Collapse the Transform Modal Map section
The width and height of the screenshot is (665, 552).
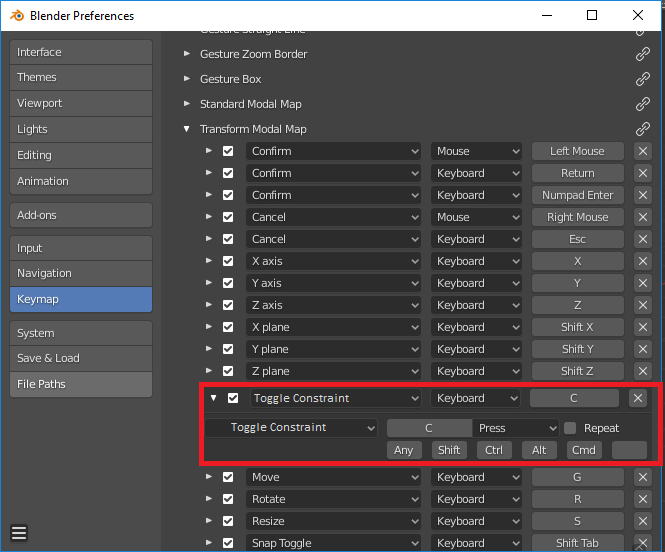[187, 128]
